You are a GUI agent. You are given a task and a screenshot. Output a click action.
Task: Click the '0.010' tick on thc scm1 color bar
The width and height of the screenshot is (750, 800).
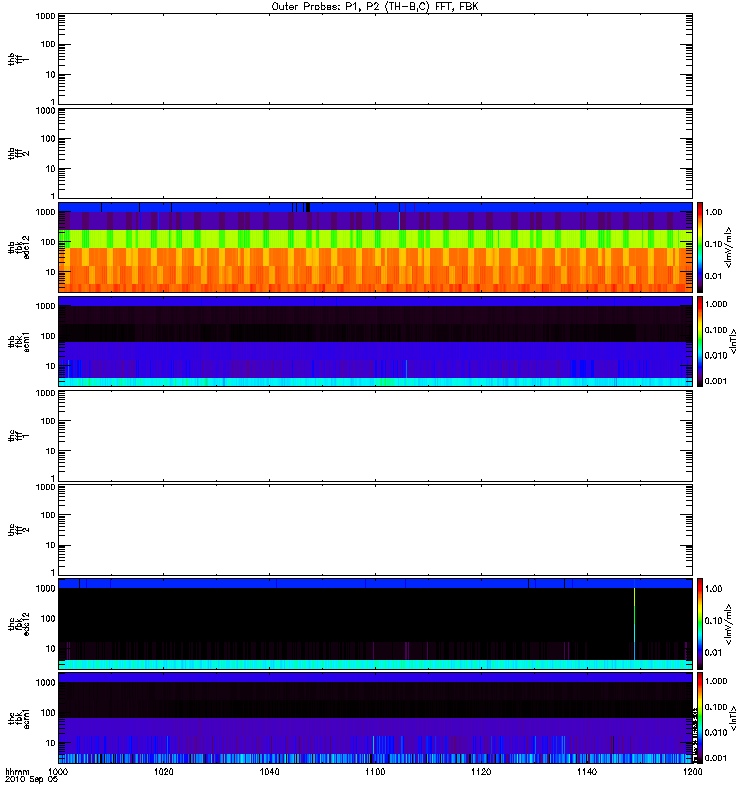point(716,732)
